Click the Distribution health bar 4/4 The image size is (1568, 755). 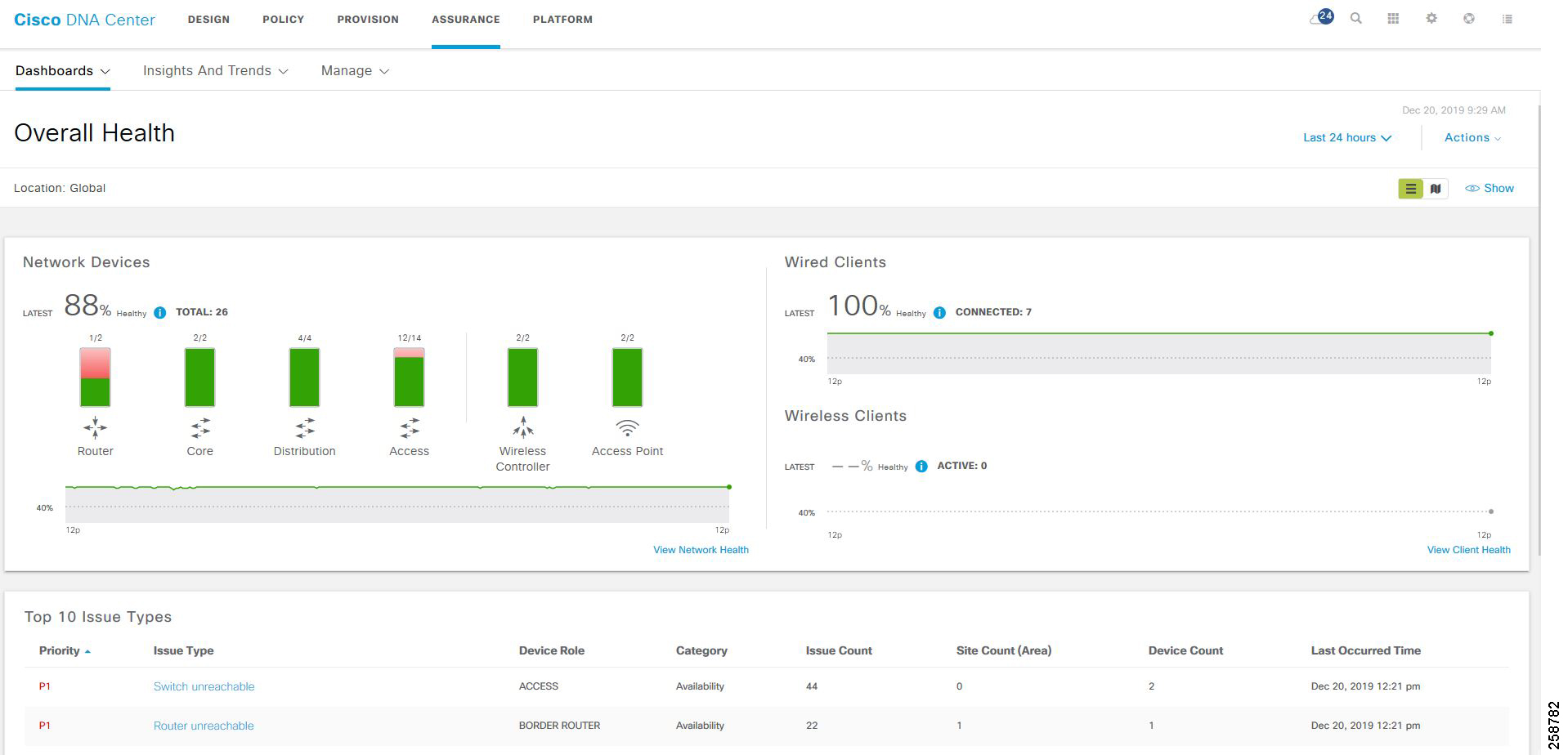304,377
